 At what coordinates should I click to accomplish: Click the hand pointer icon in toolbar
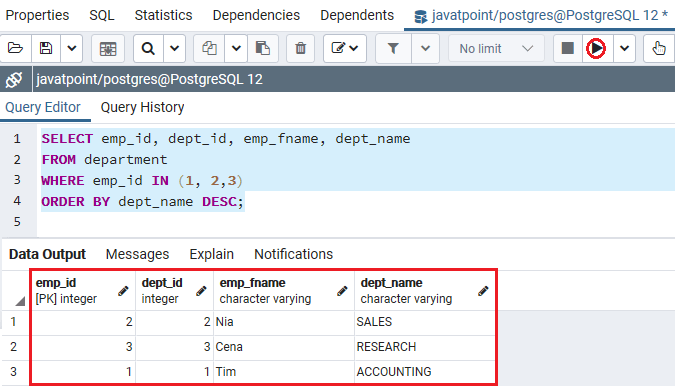pos(659,48)
